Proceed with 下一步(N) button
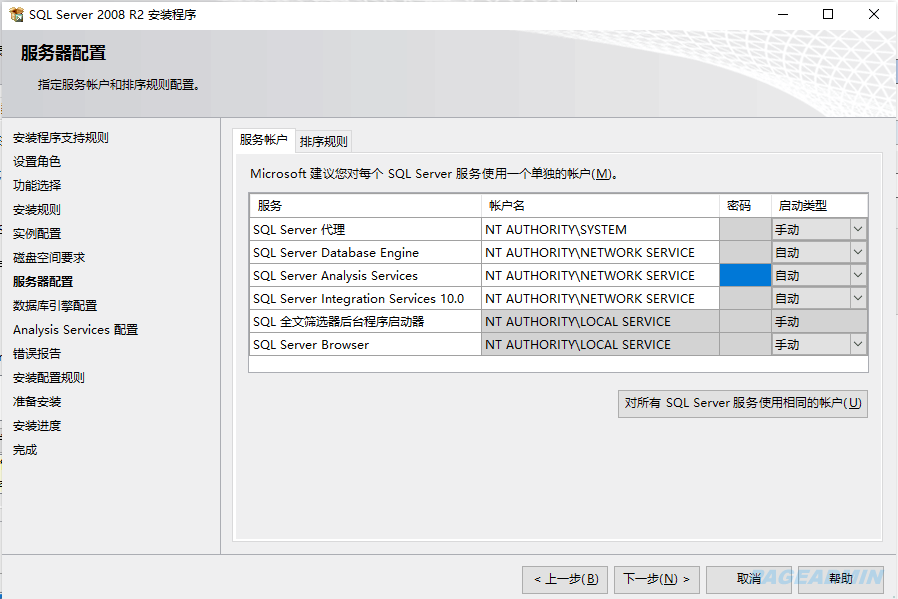This screenshot has width=898, height=599. (657, 580)
